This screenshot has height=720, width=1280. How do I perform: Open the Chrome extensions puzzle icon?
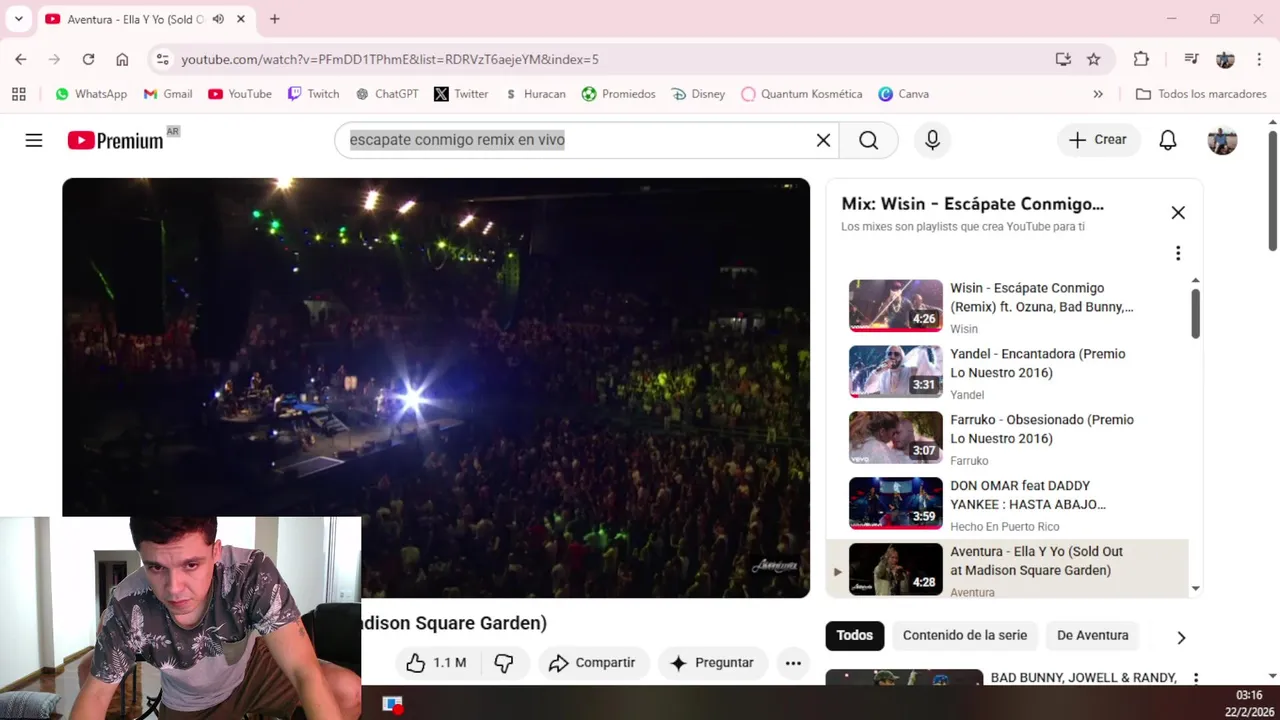coord(1141,59)
